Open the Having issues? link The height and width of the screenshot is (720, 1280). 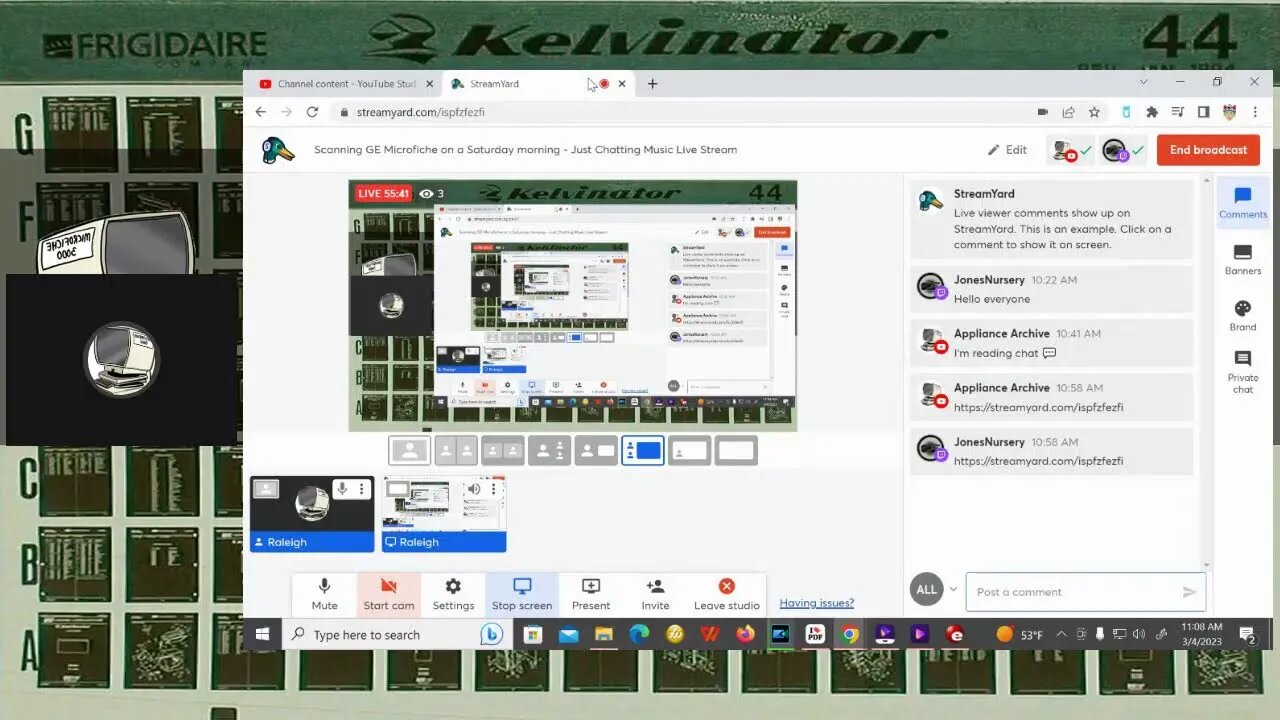(817, 603)
